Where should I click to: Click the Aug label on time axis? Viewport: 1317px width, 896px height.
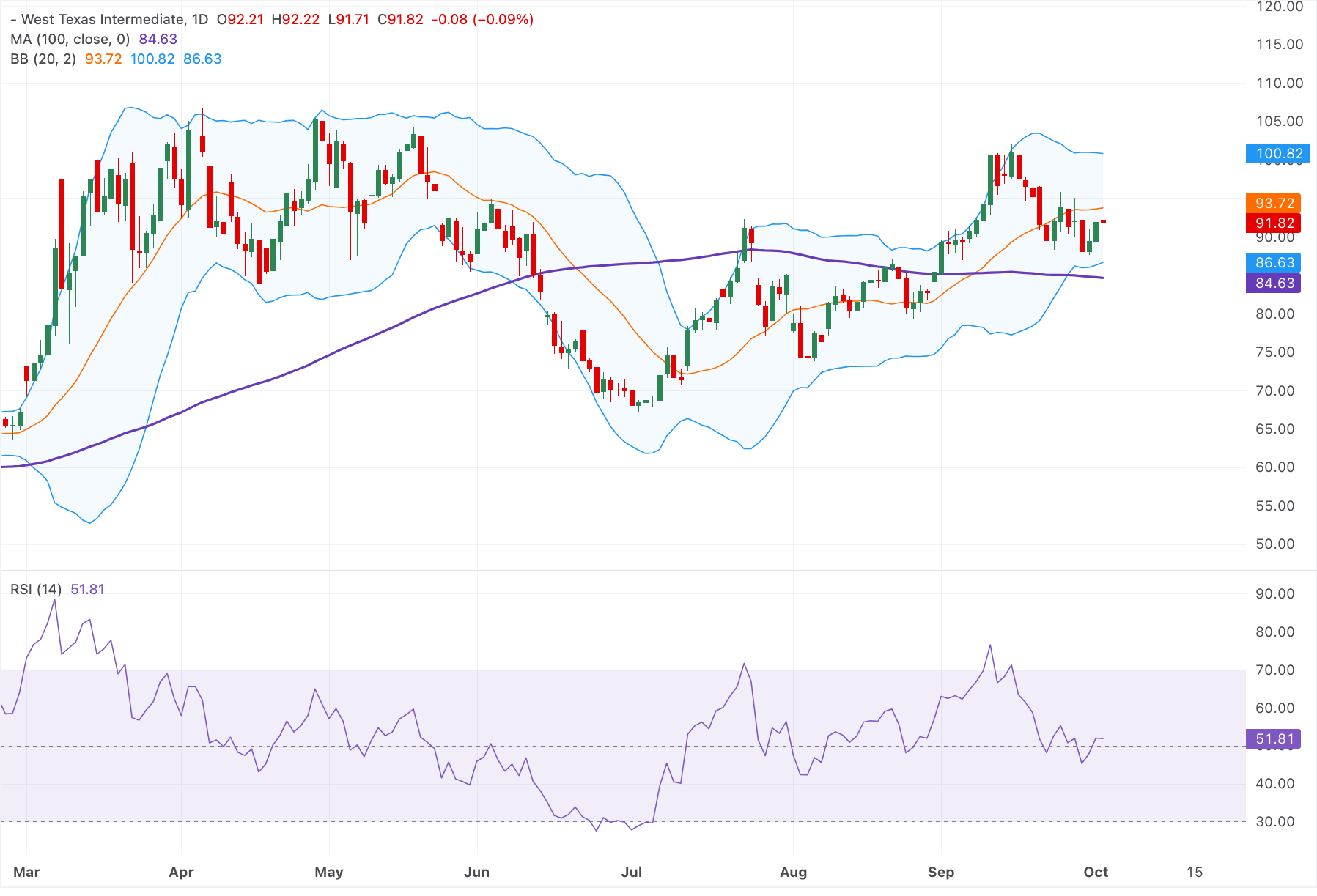[793, 872]
